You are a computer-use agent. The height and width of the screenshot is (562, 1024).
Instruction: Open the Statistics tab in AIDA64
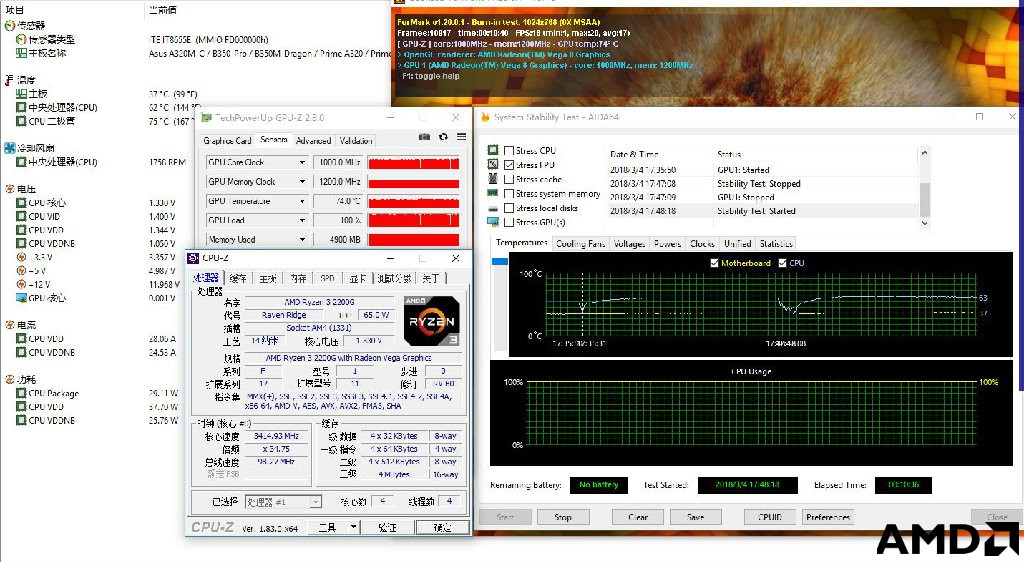[x=776, y=243]
